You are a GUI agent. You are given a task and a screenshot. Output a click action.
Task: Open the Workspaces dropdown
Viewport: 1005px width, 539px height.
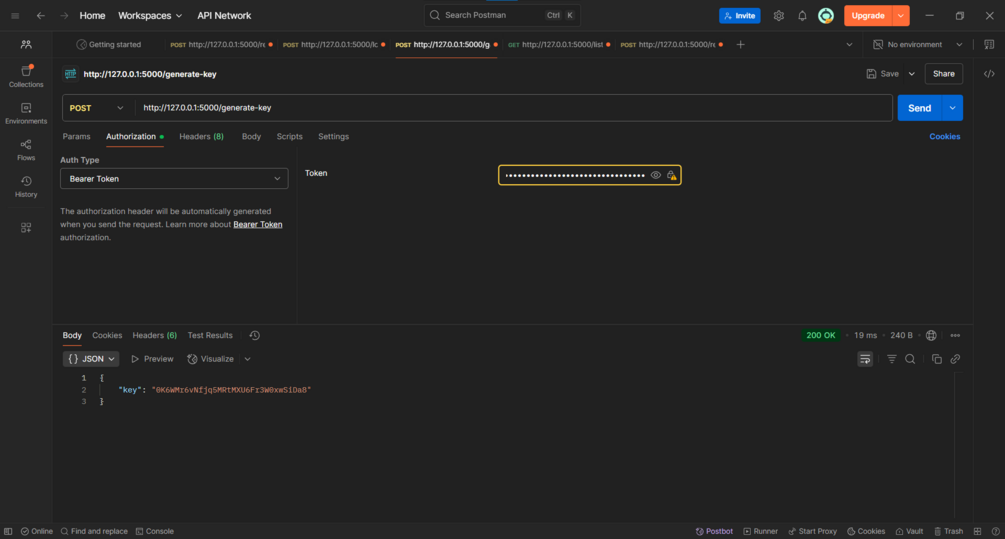click(x=150, y=15)
